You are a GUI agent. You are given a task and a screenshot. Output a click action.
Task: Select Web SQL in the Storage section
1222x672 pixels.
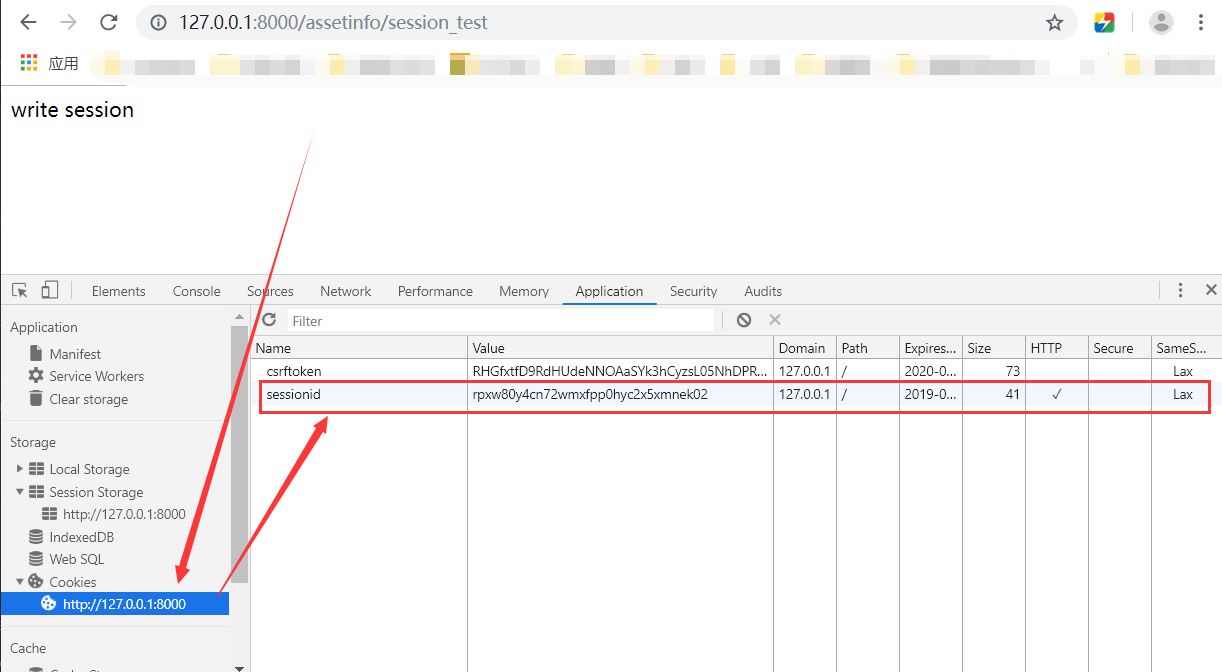point(77,559)
